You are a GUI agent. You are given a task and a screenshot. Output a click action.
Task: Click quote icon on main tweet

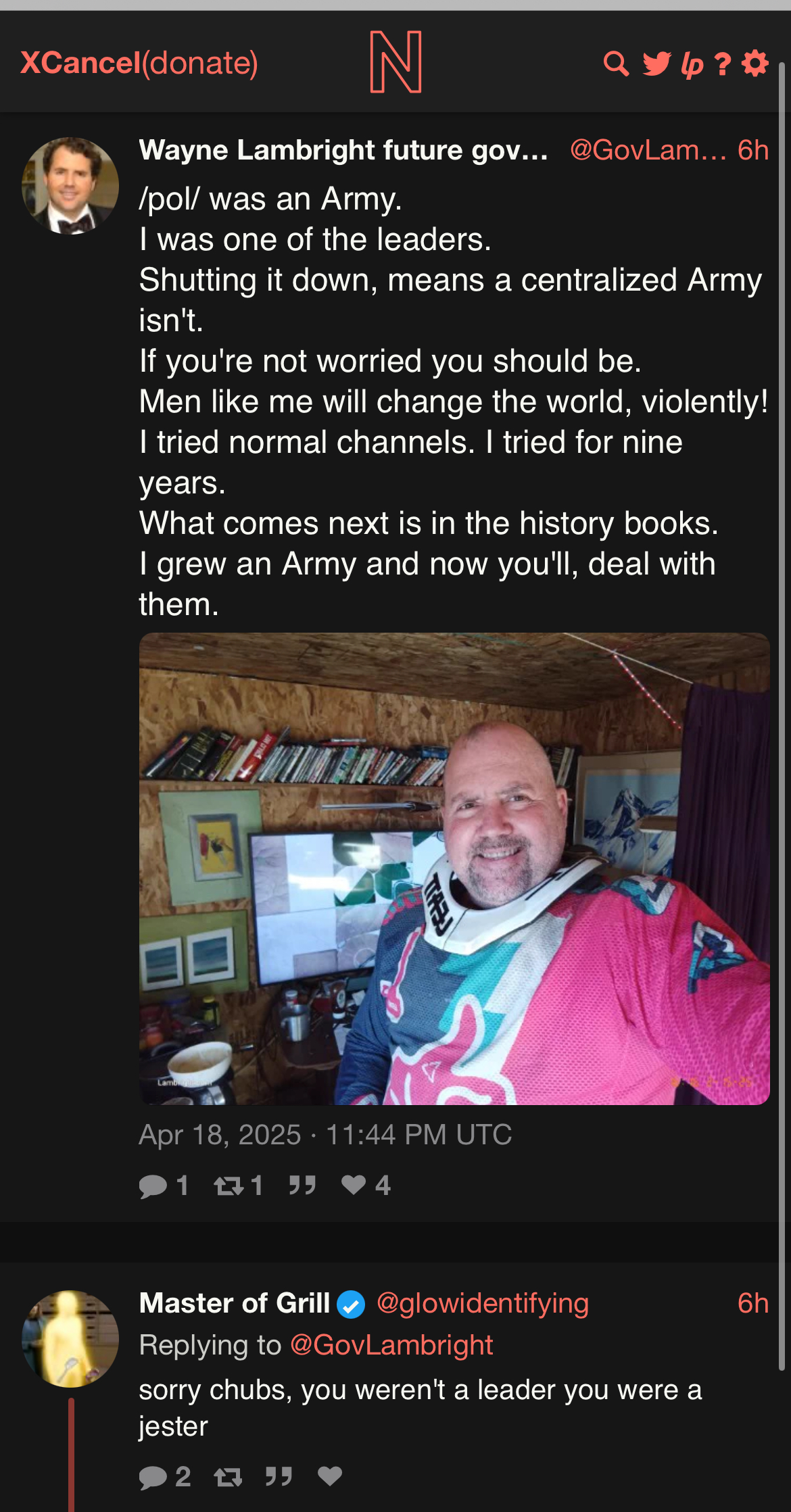pyautogui.click(x=302, y=1185)
